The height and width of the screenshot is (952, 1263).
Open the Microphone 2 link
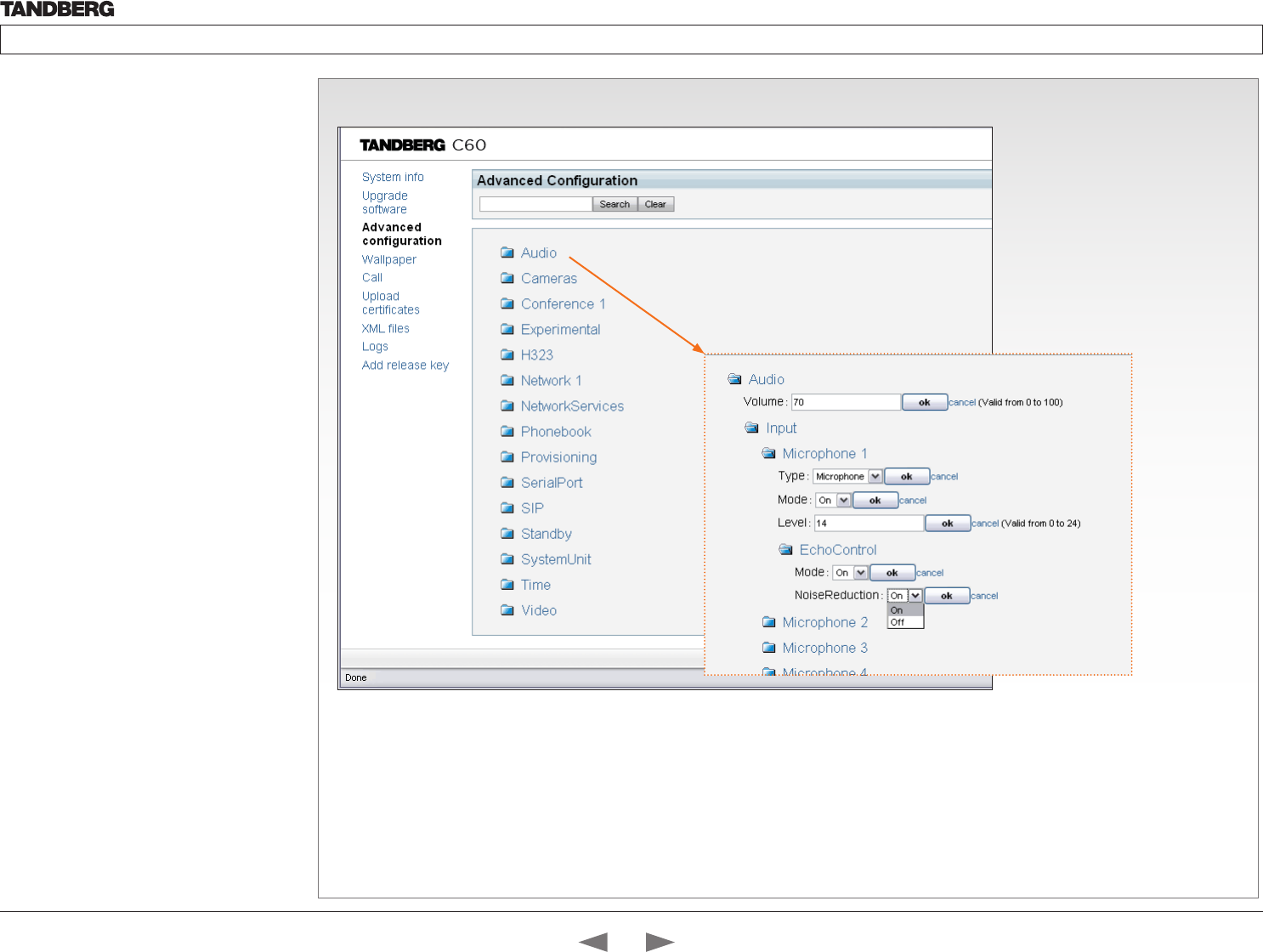[825, 622]
